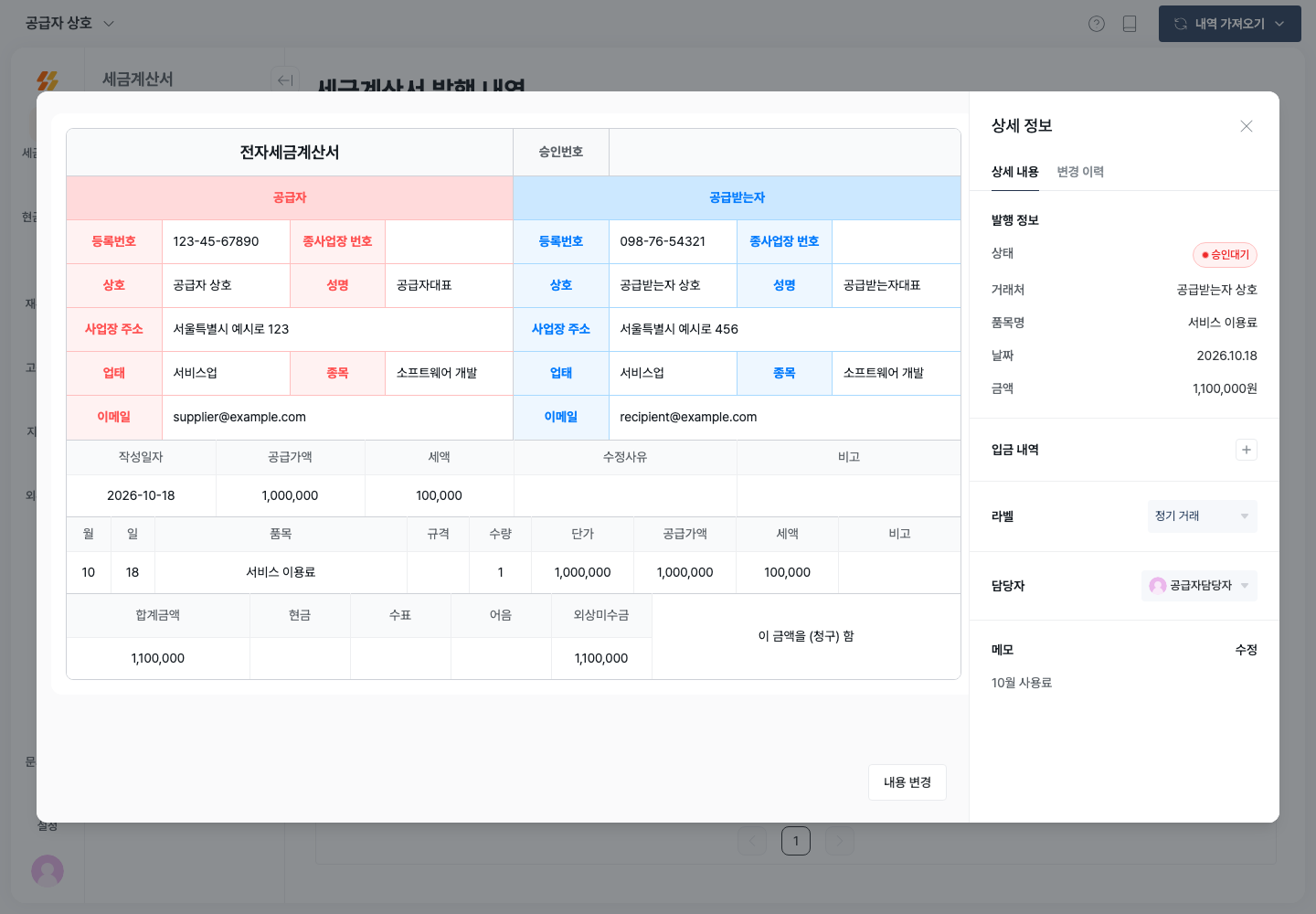Open the 공급자담당자 assignee dropdown
1316x914 pixels.
click(x=1199, y=586)
